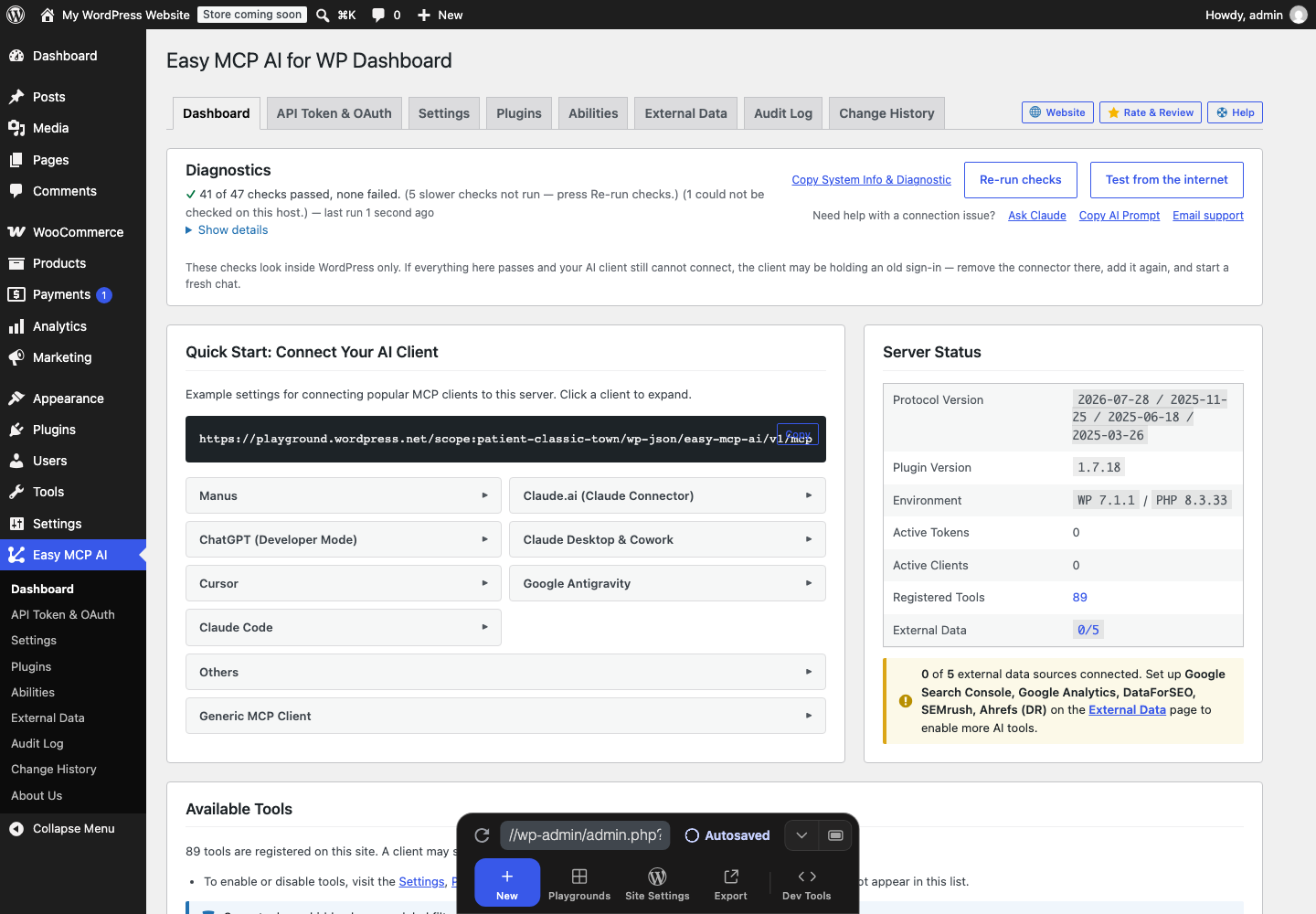Open Payments via its dollar icon
The height and width of the screenshot is (914, 1316).
pos(16,294)
